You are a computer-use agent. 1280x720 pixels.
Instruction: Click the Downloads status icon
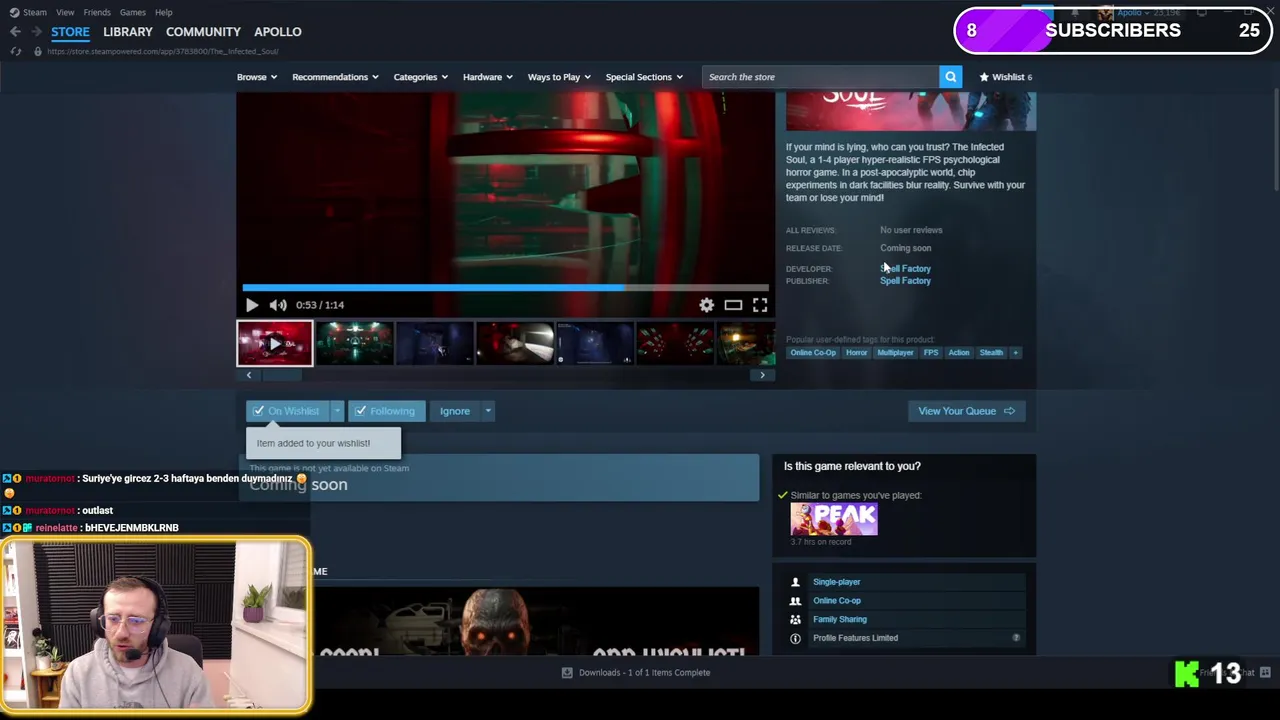[567, 673]
